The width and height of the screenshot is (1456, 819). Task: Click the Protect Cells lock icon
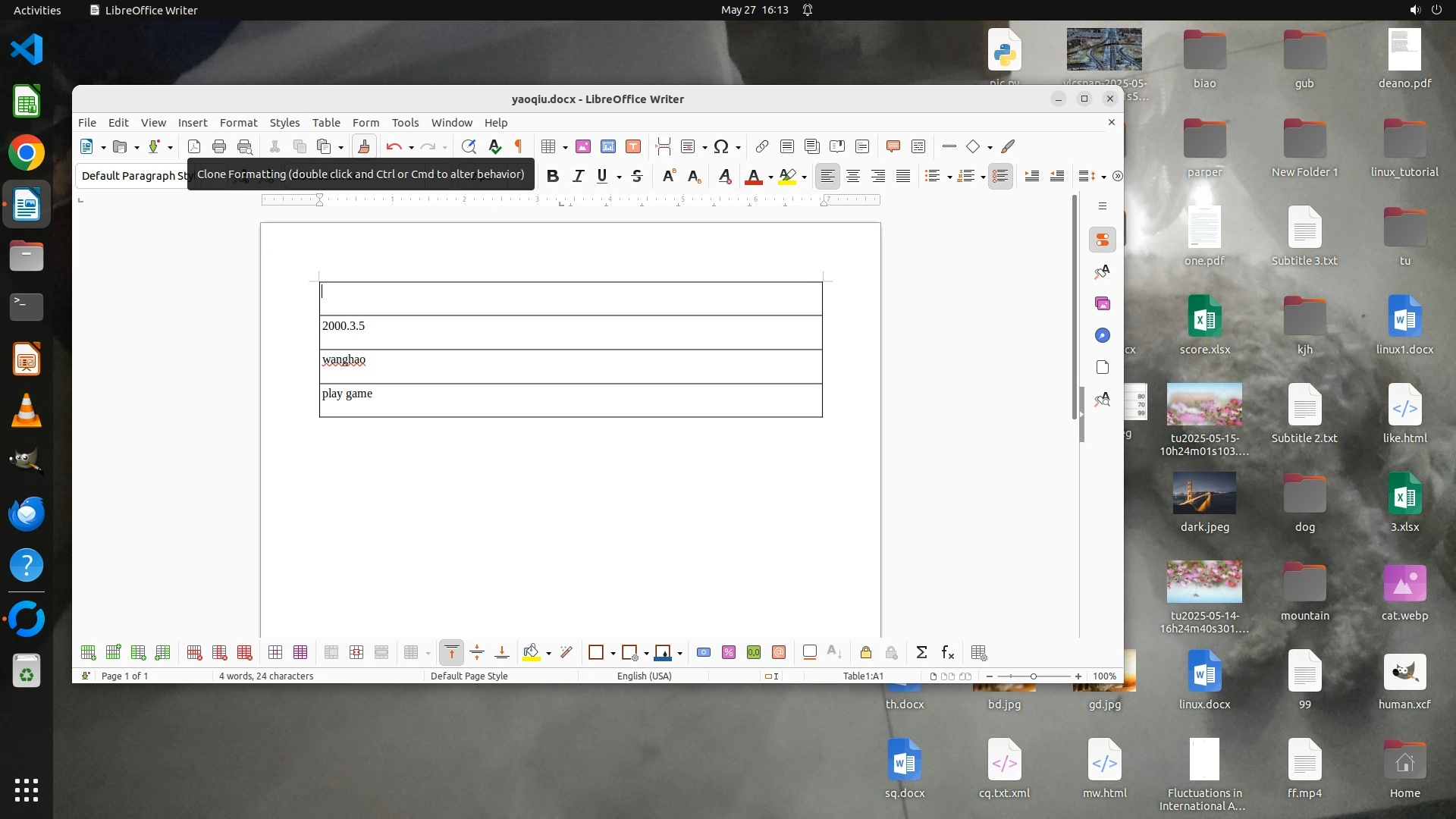[865, 652]
